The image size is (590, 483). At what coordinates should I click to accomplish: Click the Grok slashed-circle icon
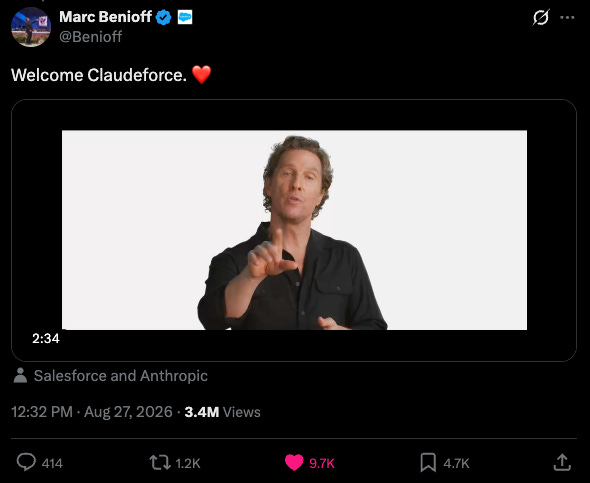541,17
